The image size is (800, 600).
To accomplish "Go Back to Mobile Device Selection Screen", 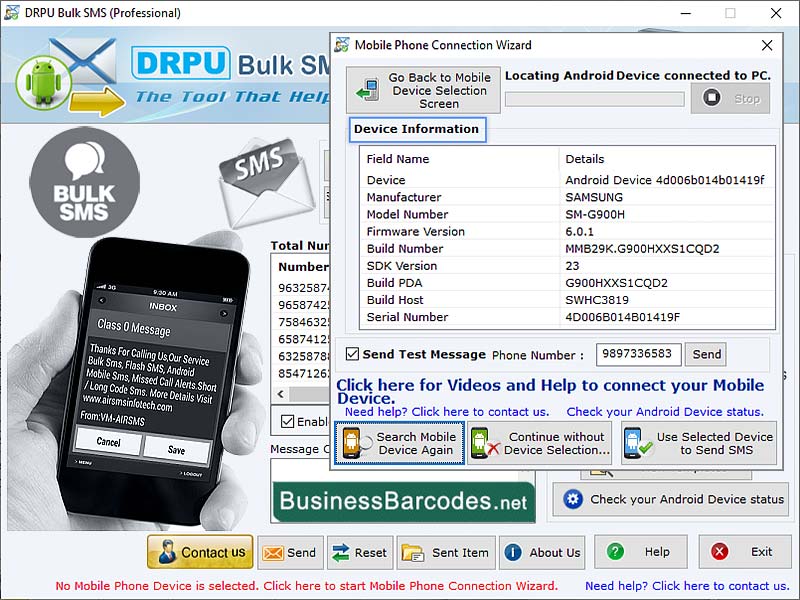I will (422, 89).
